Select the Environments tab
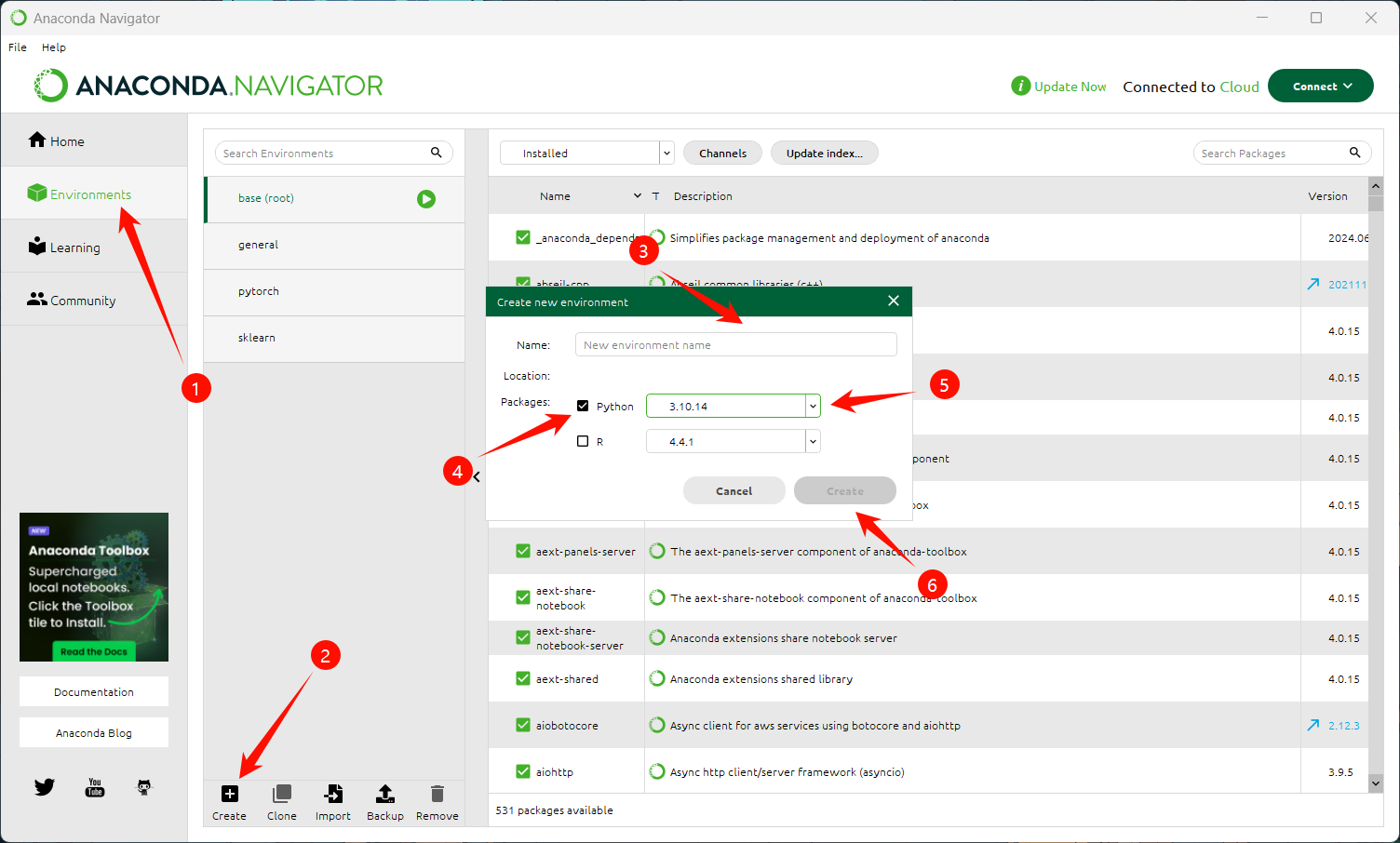The width and height of the screenshot is (1400, 843). click(x=94, y=194)
